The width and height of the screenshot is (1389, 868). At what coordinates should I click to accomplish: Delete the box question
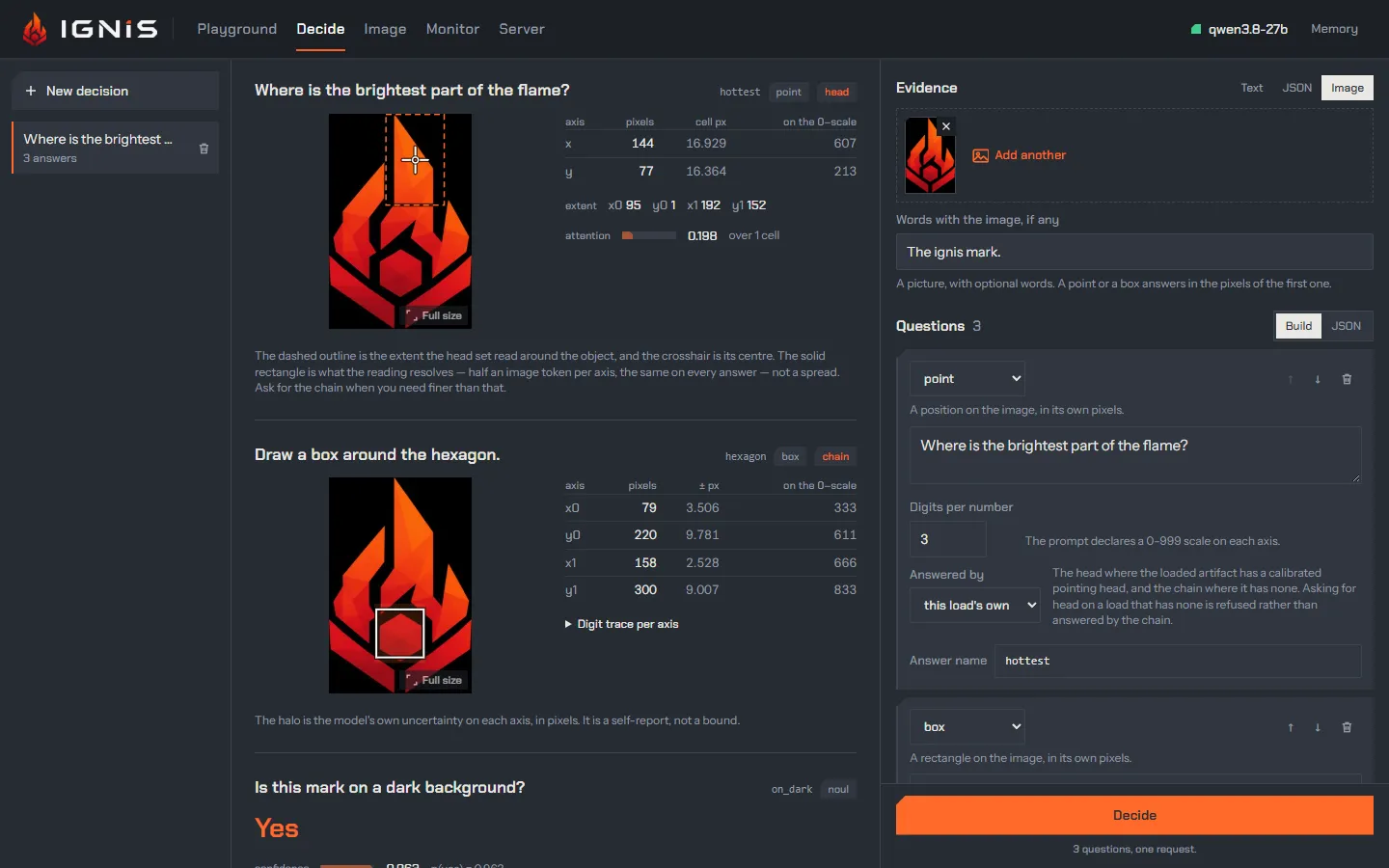1347,727
